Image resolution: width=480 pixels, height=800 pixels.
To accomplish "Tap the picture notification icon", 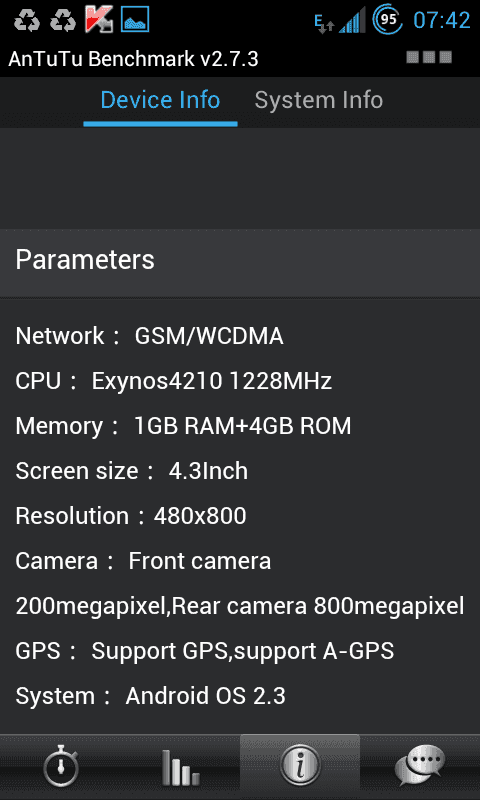I will [135, 19].
